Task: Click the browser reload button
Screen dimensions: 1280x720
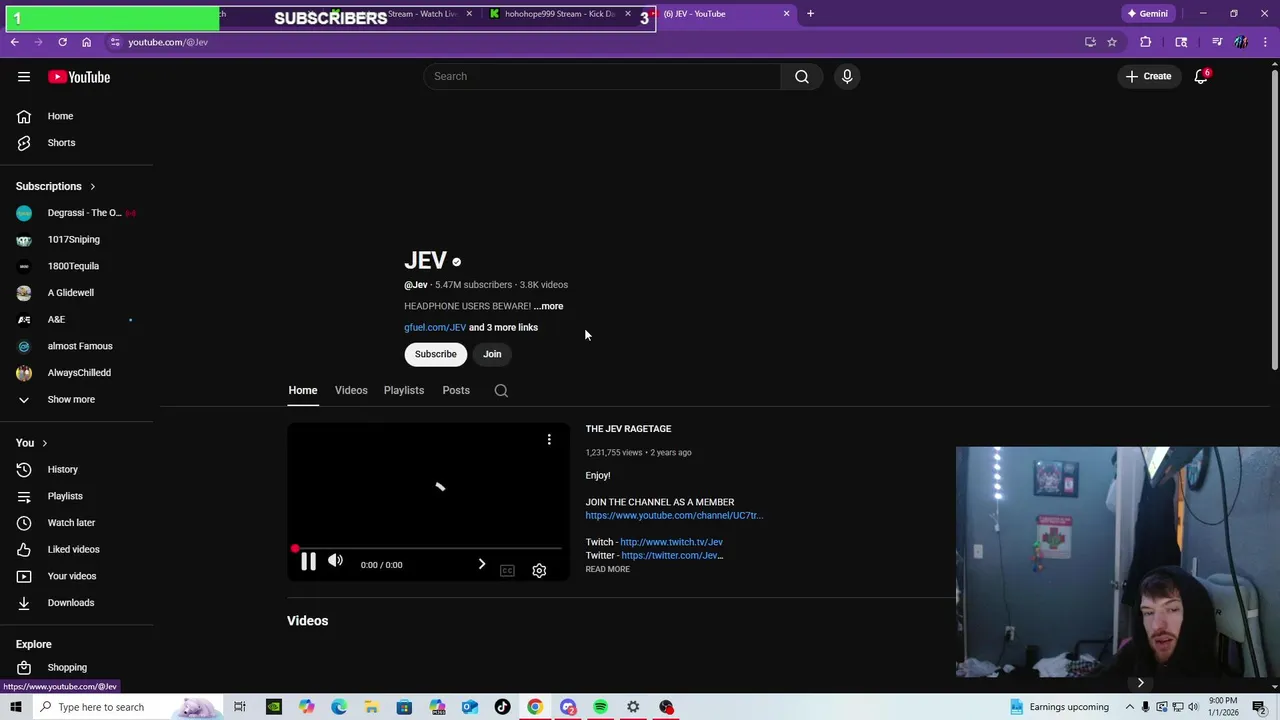Action: tap(62, 42)
